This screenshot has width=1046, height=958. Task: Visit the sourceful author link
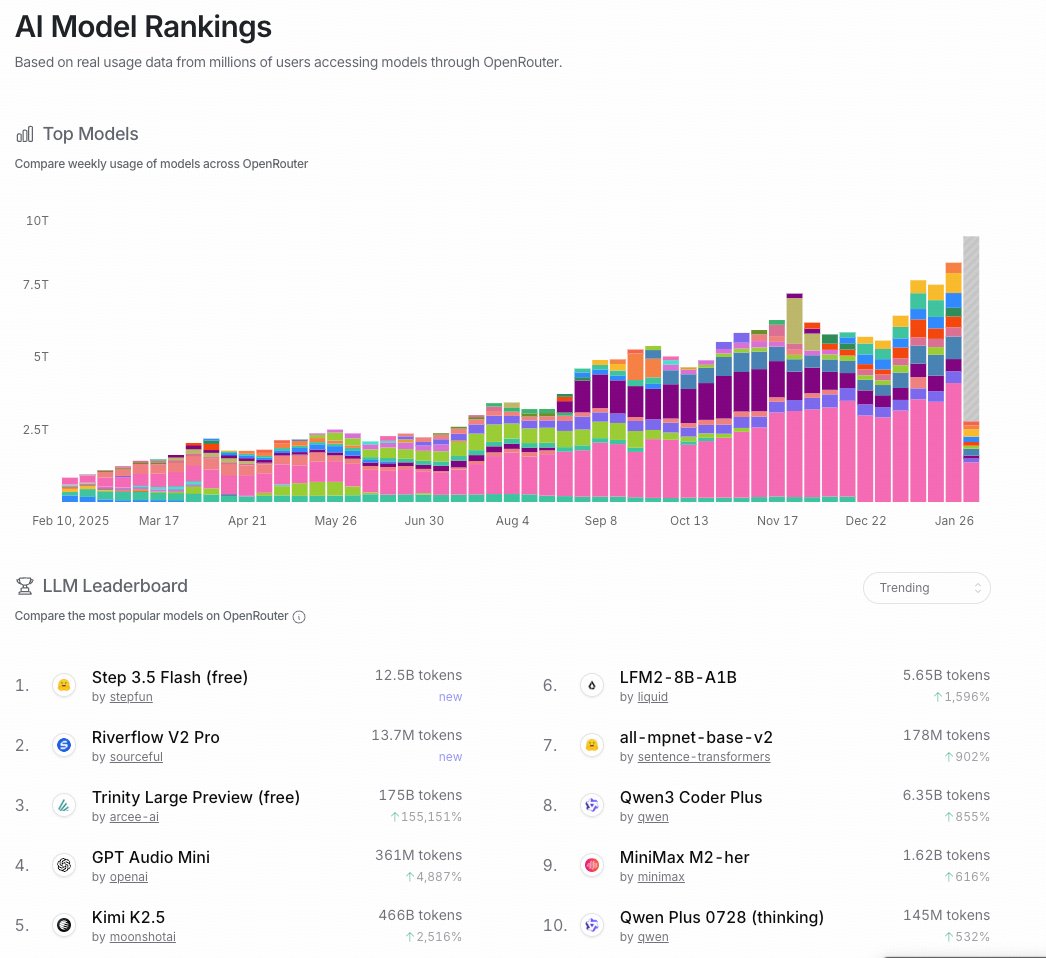136,757
